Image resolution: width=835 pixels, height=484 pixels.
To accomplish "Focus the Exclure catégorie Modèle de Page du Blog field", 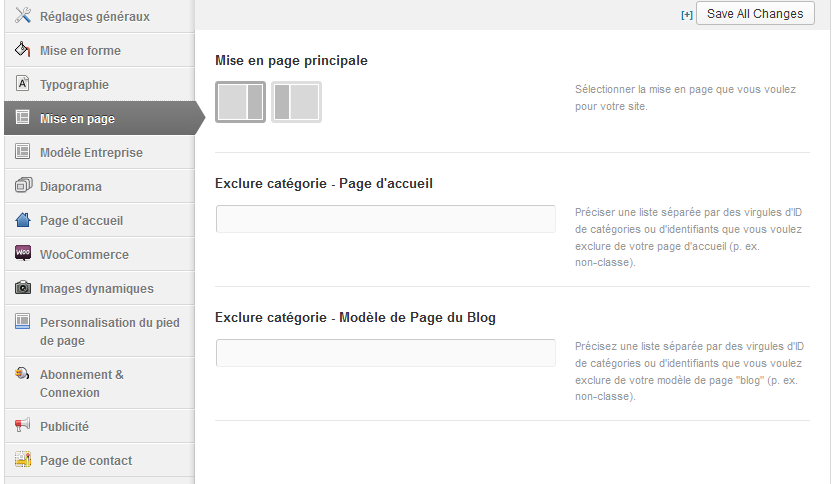I will 385,353.
